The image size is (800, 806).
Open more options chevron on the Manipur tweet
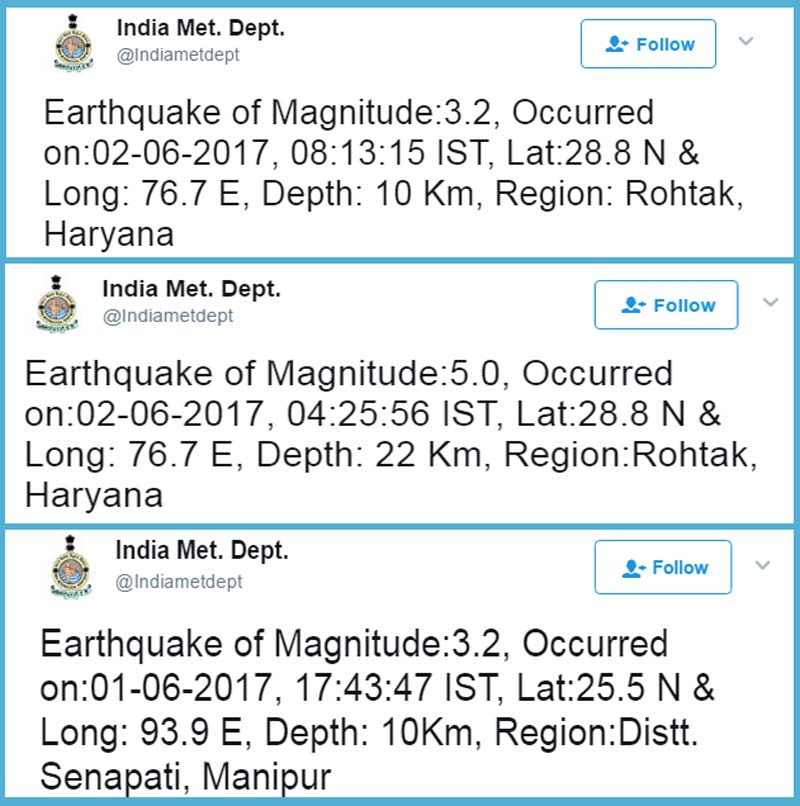[762, 565]
